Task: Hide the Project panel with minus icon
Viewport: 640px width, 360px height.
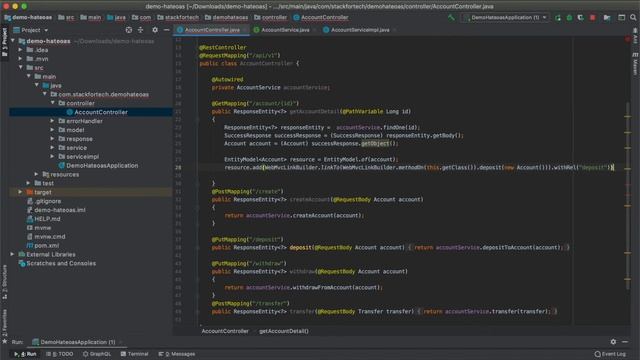Action: [x=167, y=30]
